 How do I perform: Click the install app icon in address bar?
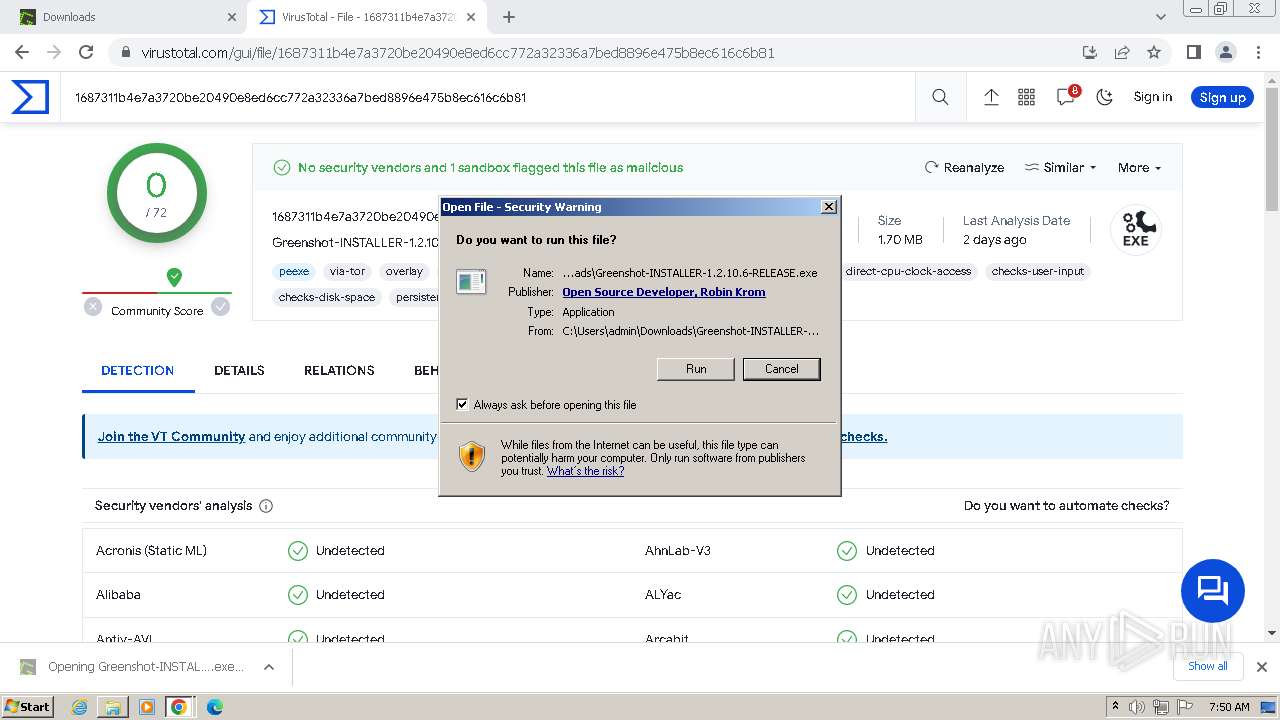(x=1090, y=52)
